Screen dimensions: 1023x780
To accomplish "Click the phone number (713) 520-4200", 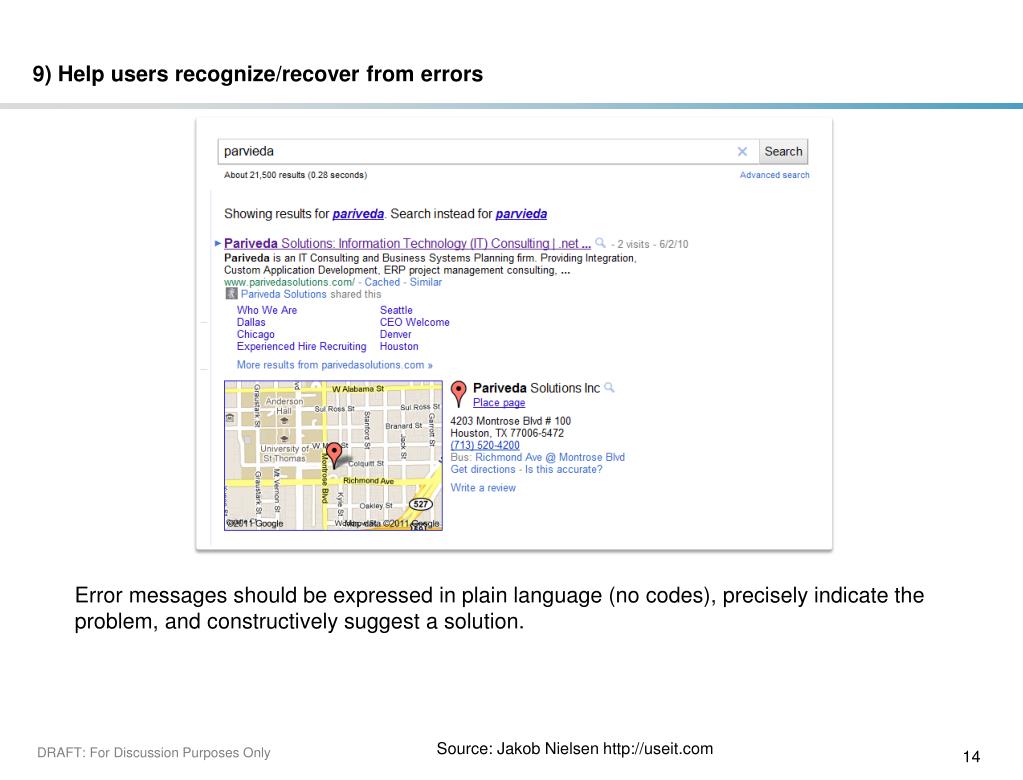I will (x=485, y=445).
